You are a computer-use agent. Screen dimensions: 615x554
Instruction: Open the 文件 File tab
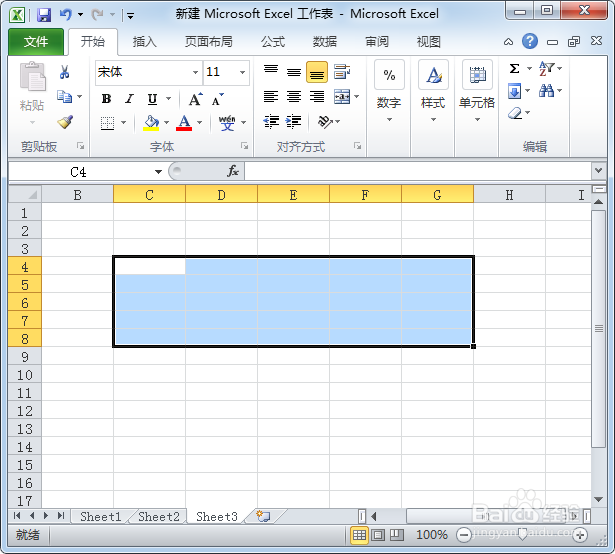(36, 42)
